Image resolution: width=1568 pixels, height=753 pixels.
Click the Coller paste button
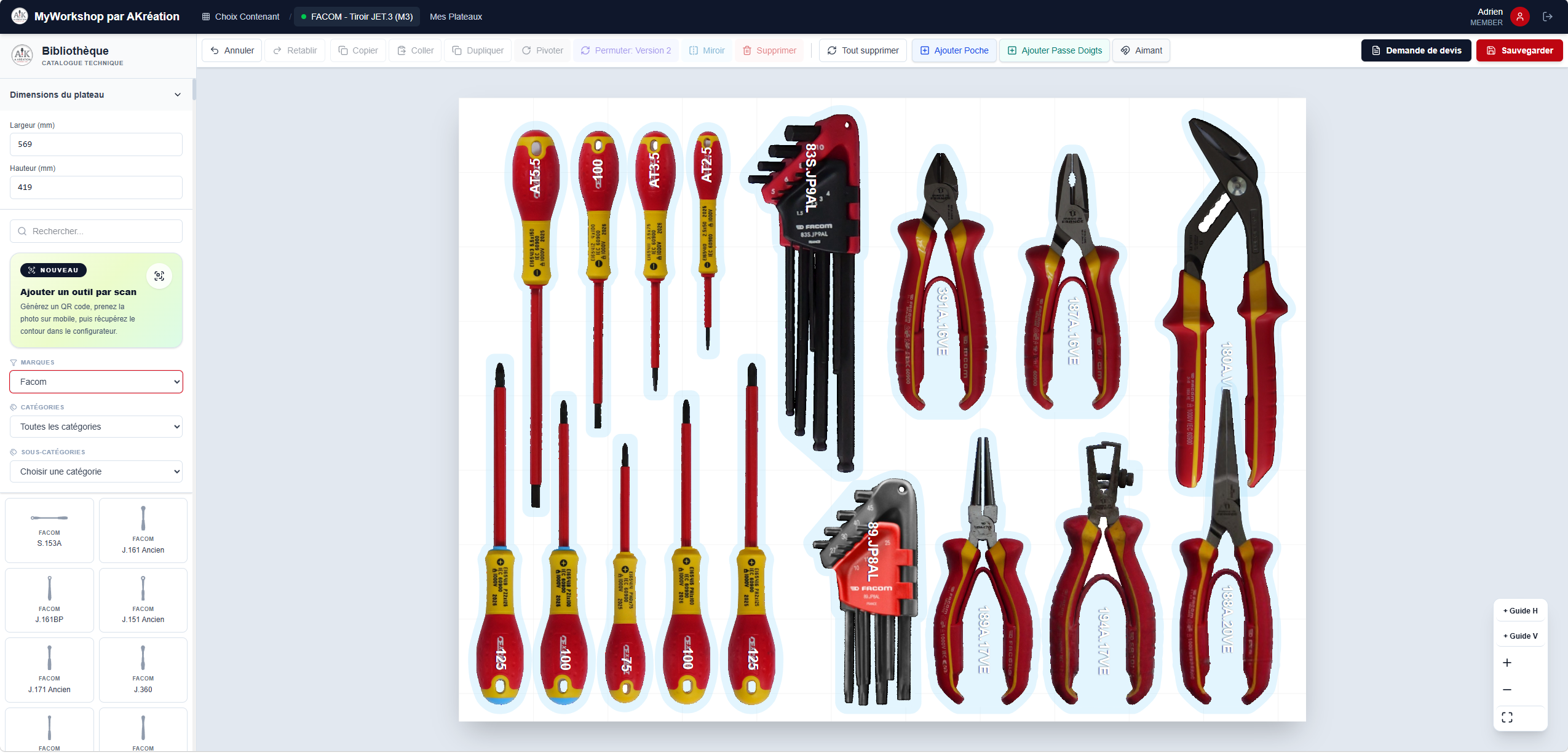pyautogui.click(x=416, y=50)
